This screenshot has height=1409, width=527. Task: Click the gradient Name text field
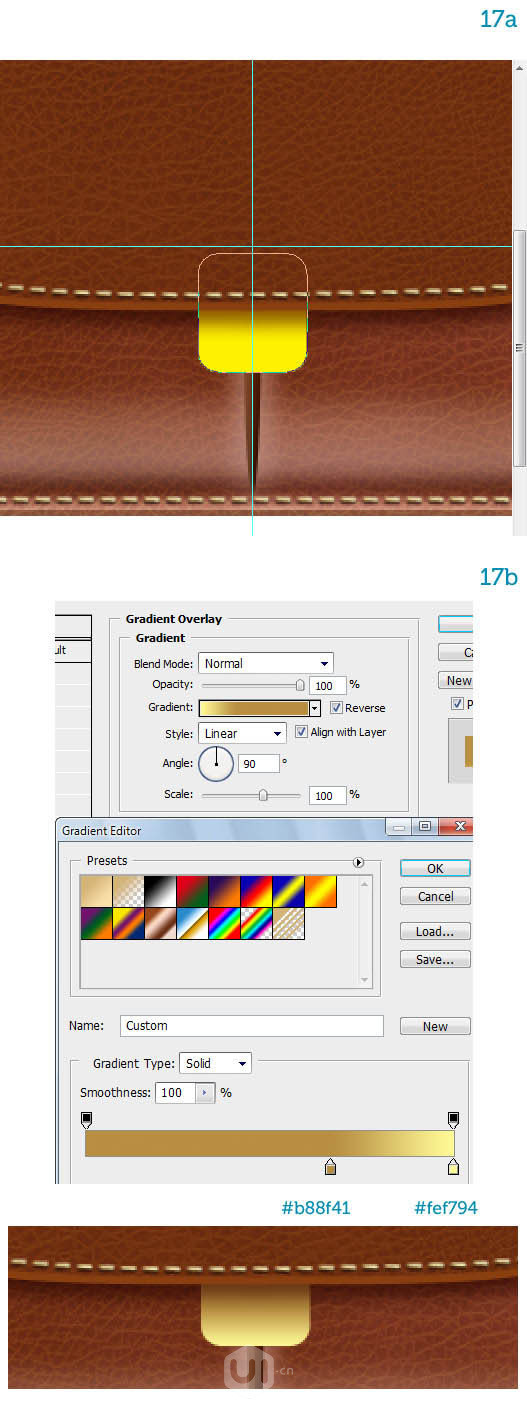[252, 1025]
